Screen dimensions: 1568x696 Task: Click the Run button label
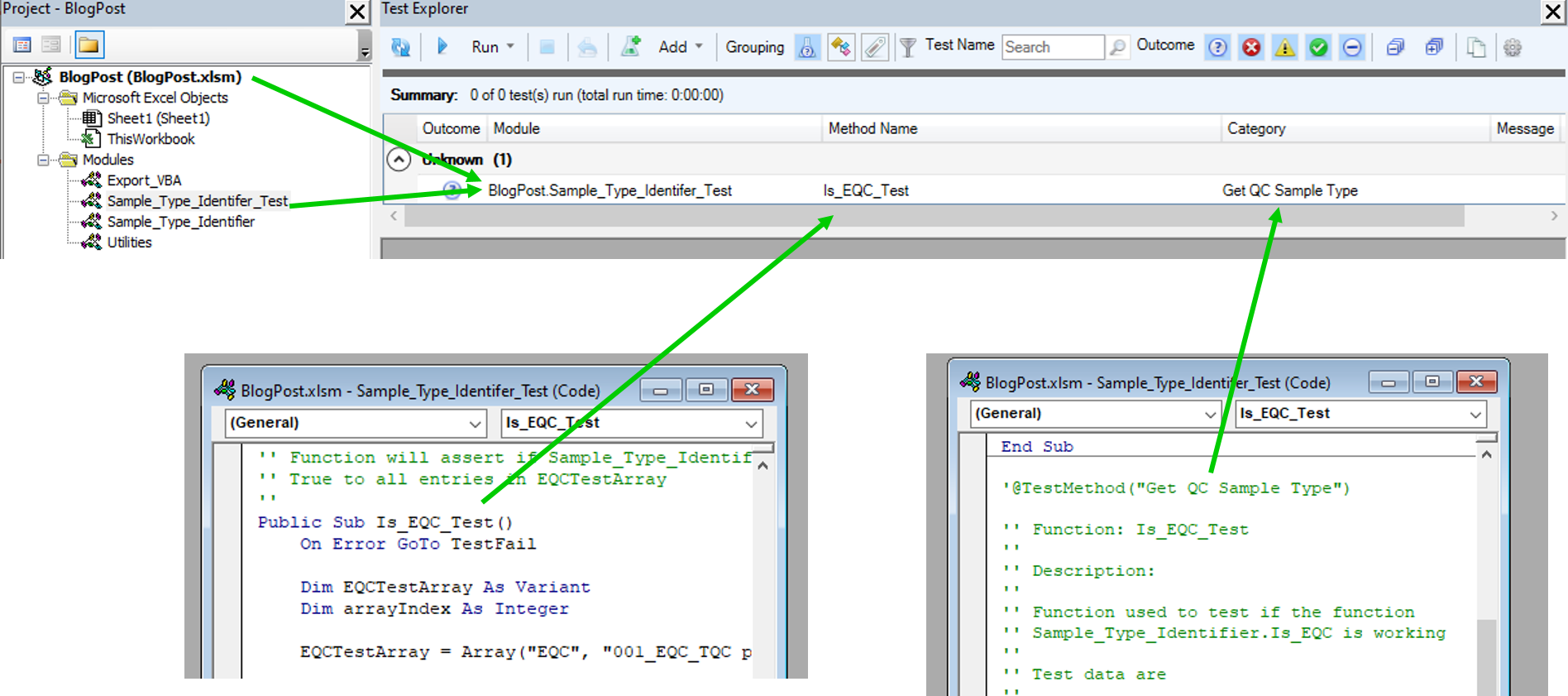[485, 47]
